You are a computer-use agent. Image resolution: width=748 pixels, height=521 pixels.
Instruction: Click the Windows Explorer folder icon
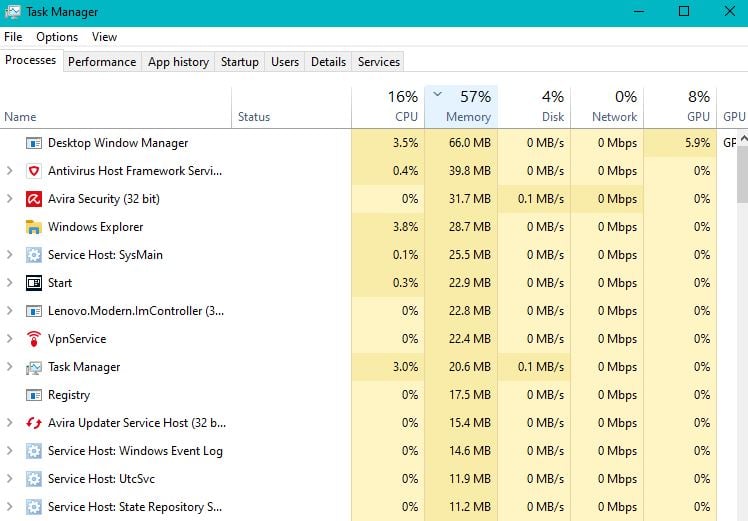point(33,227)
